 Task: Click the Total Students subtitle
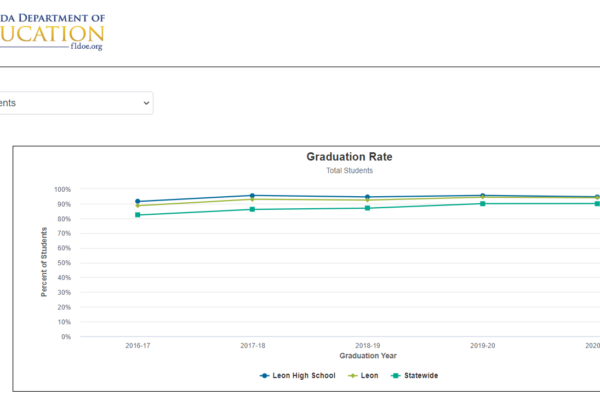[x=349, y=171]
